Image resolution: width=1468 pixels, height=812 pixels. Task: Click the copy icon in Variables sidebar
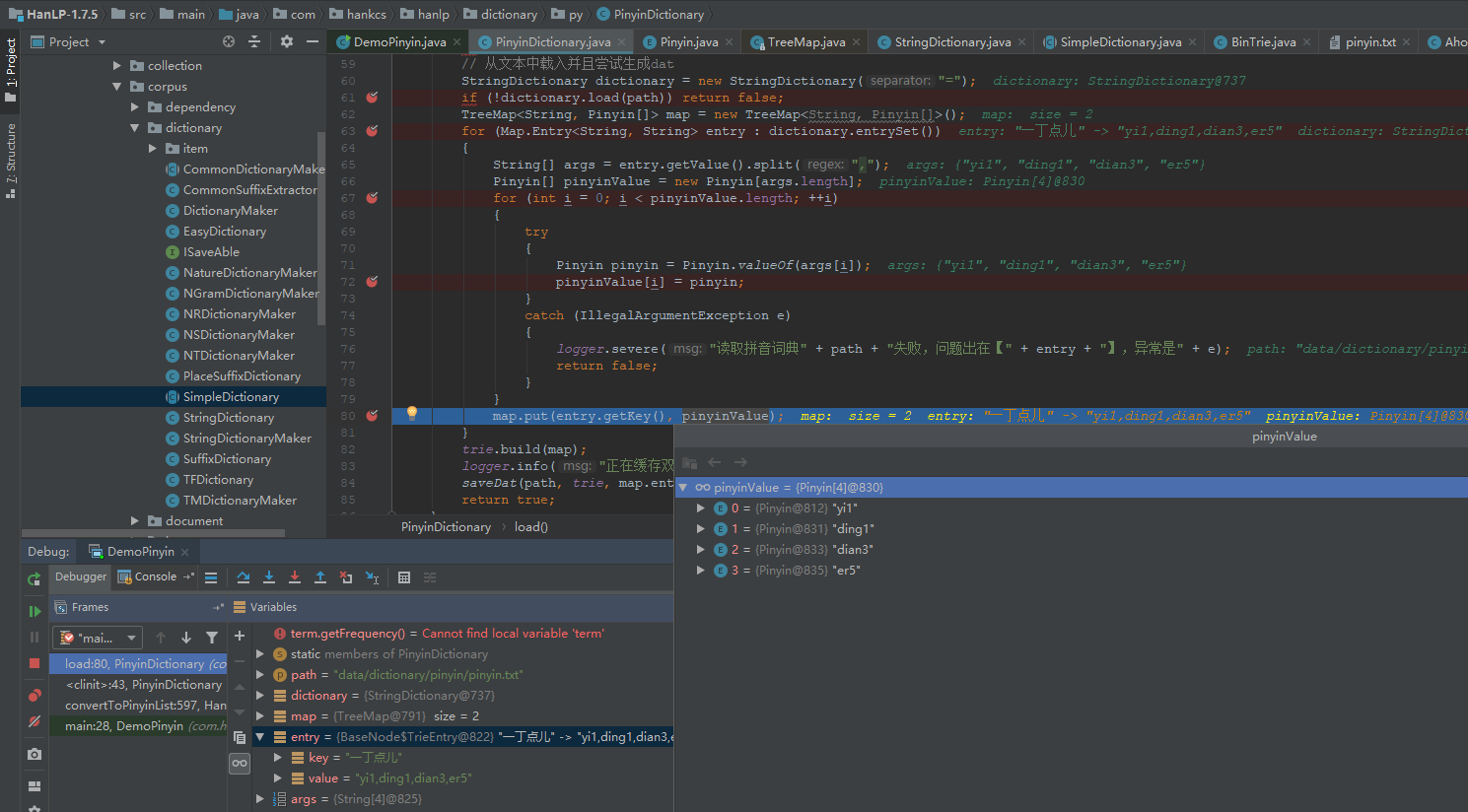pyautogui.click(x=240, y=737)
